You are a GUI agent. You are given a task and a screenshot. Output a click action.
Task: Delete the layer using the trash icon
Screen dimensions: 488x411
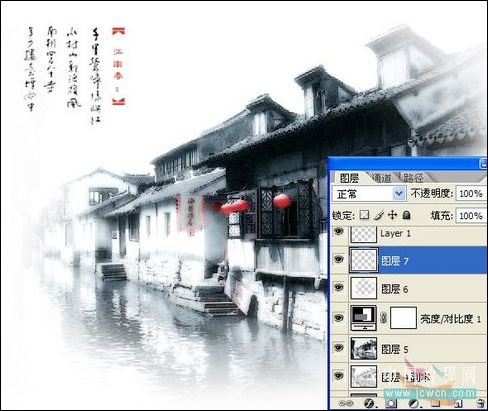coord(480,403)
